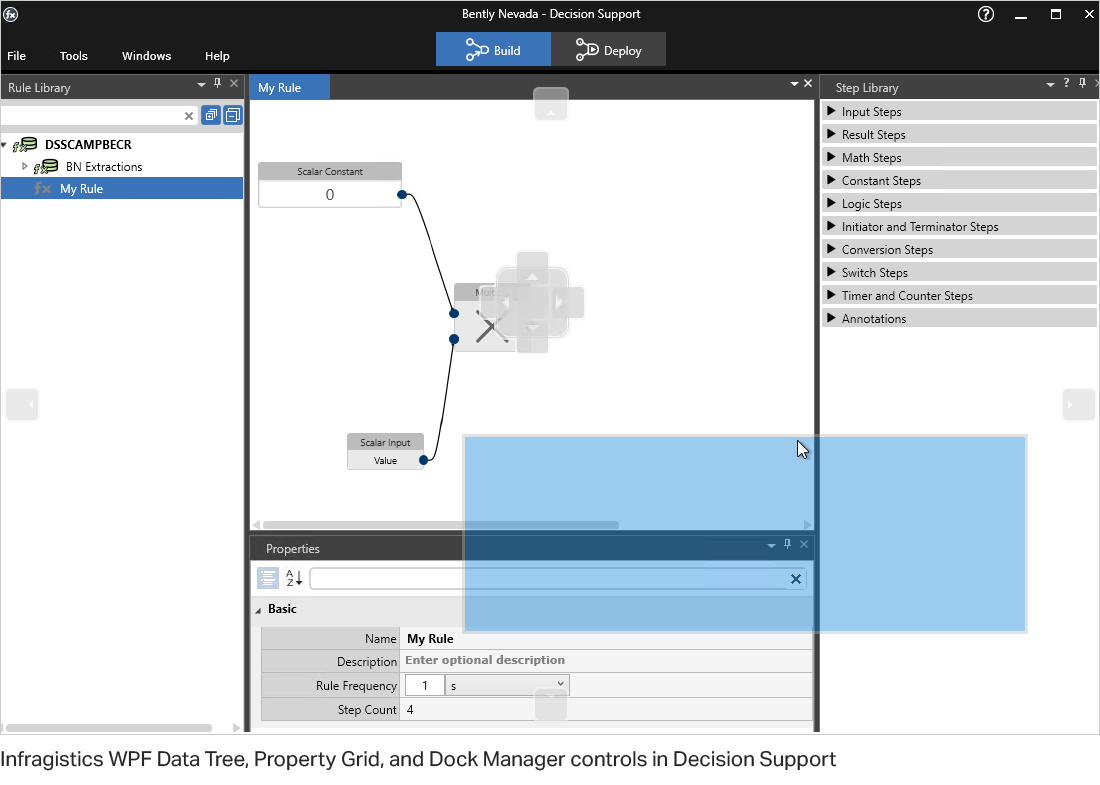Toggle alphabetical sort in Properties
1100x785 pixels.
(294, 578)
